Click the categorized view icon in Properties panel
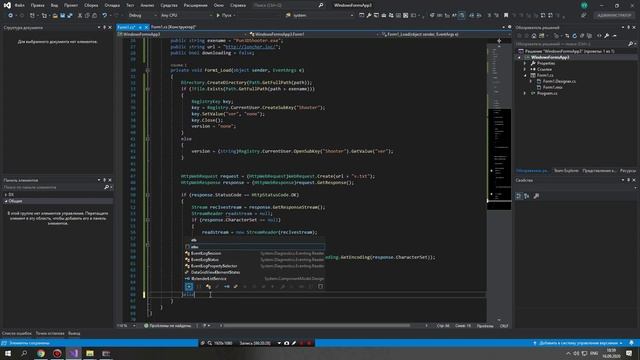The height and width of the screenshot is (360, 640). pyautogui.click(x=518, y=196)
